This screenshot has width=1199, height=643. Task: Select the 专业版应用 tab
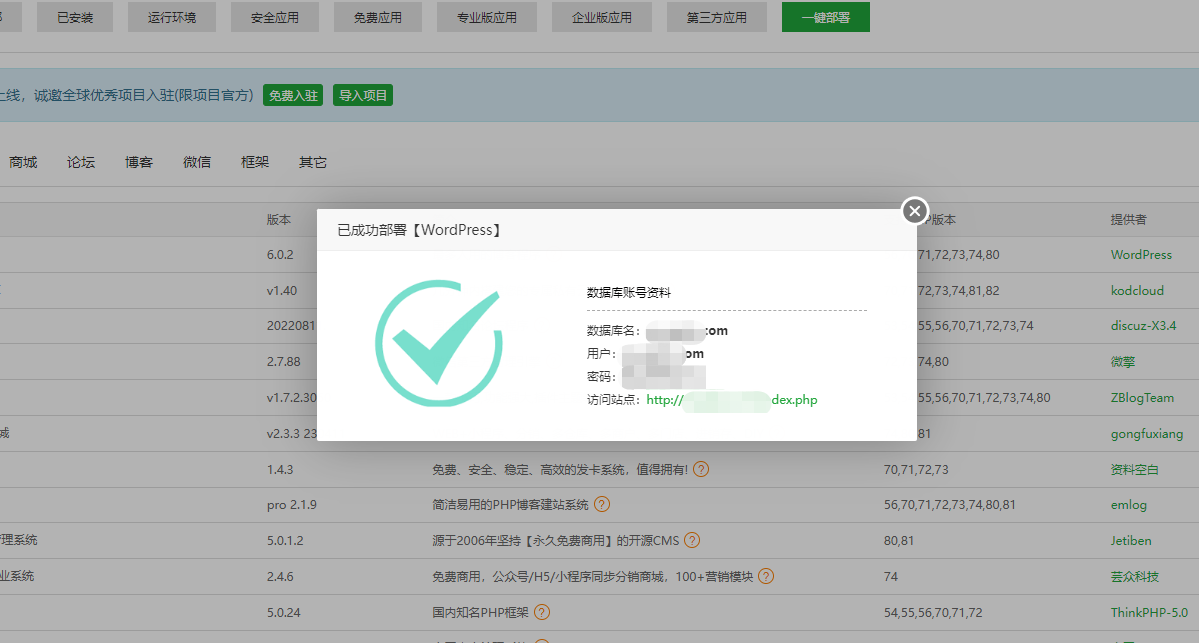tap(487, 17)
